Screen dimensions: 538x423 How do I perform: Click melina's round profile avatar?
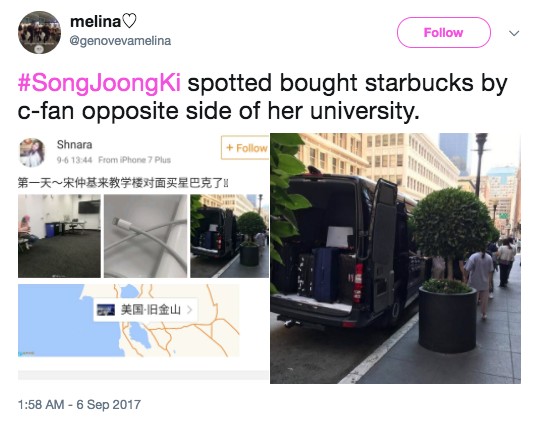click(39, 33)
